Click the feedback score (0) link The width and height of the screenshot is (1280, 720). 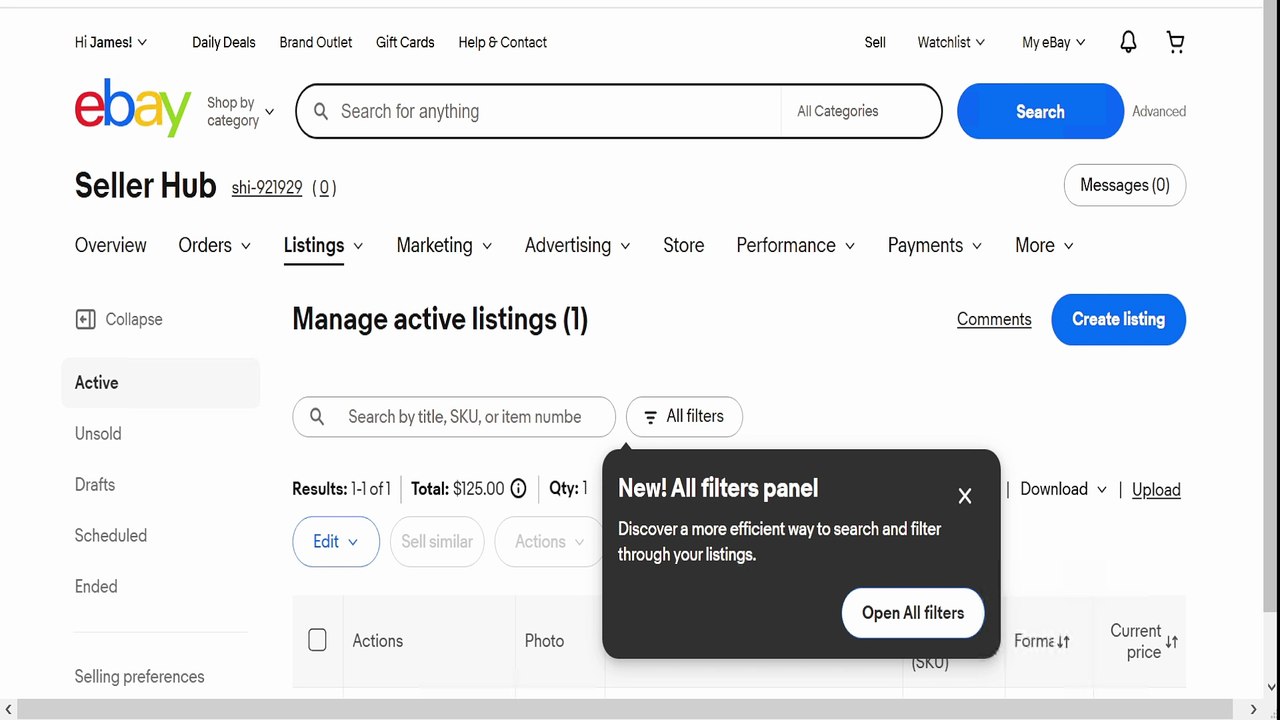[324, 187]
